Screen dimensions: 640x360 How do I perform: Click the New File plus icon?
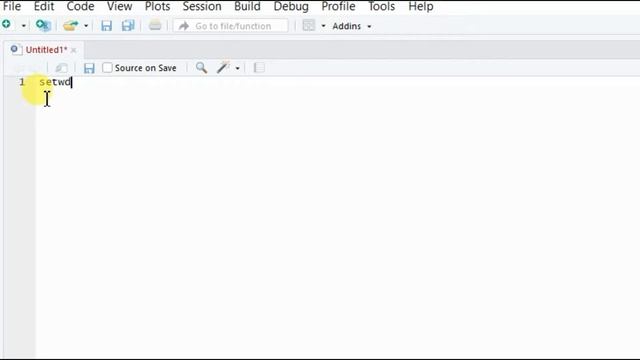point(7,24)
